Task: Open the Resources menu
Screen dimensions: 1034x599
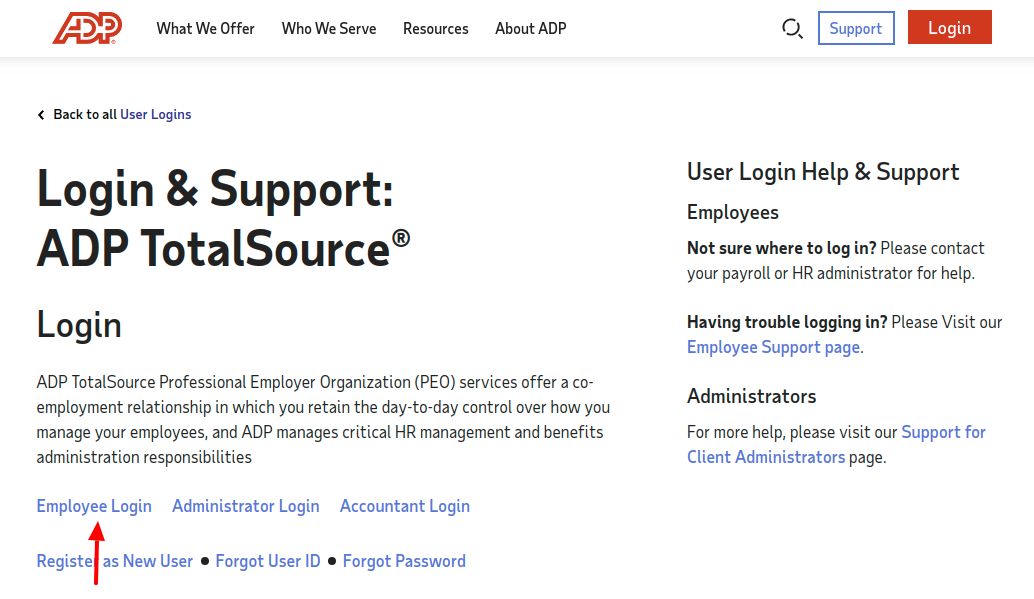Action: coord(436,28)
